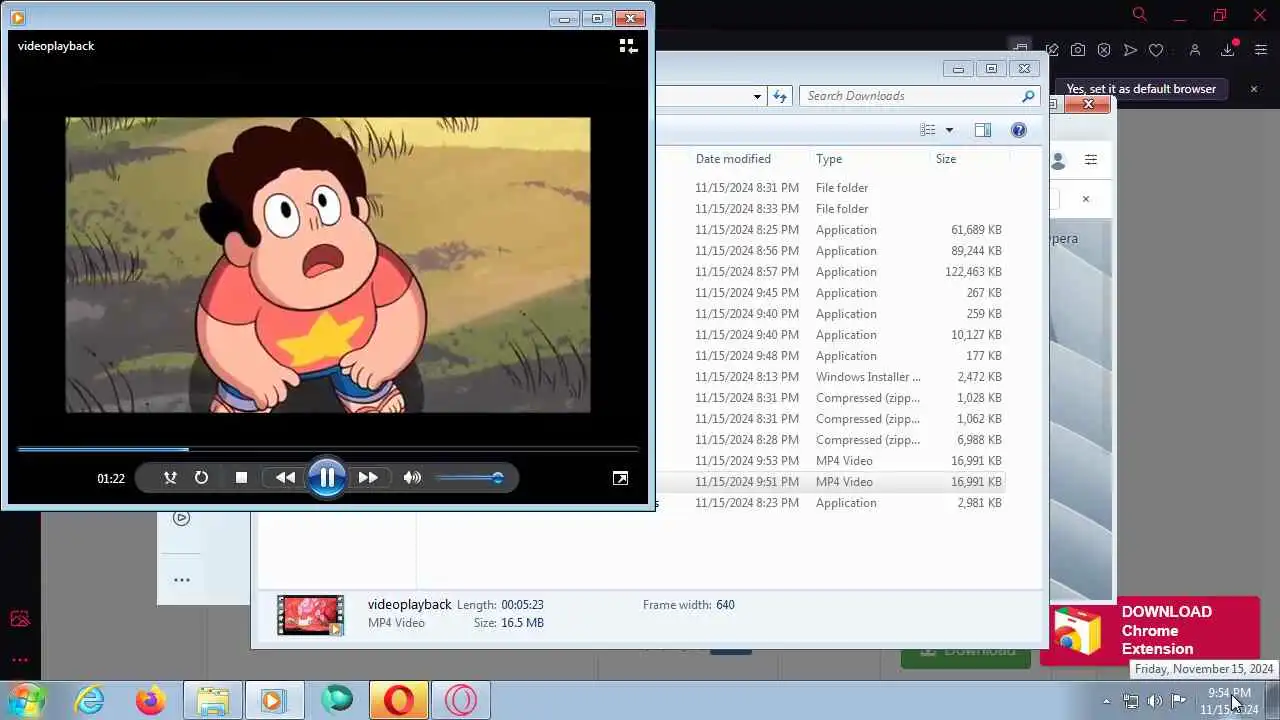
Task: Open the three-dot menu in white sidebar
Action: coord(181,580)
